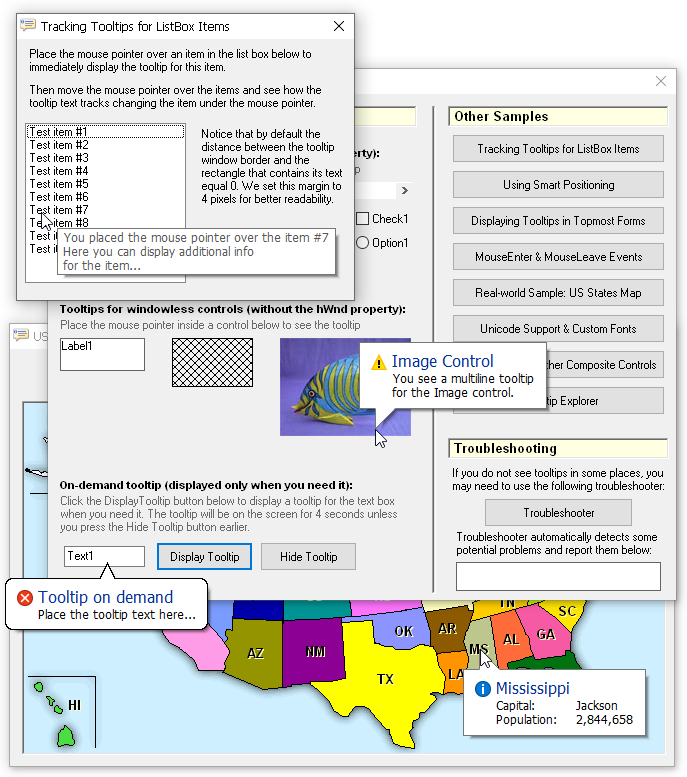This screenshot has width=687, height=777.
Task: Click the Tracking Tooltips window title icon
Action: pos(28,26)
